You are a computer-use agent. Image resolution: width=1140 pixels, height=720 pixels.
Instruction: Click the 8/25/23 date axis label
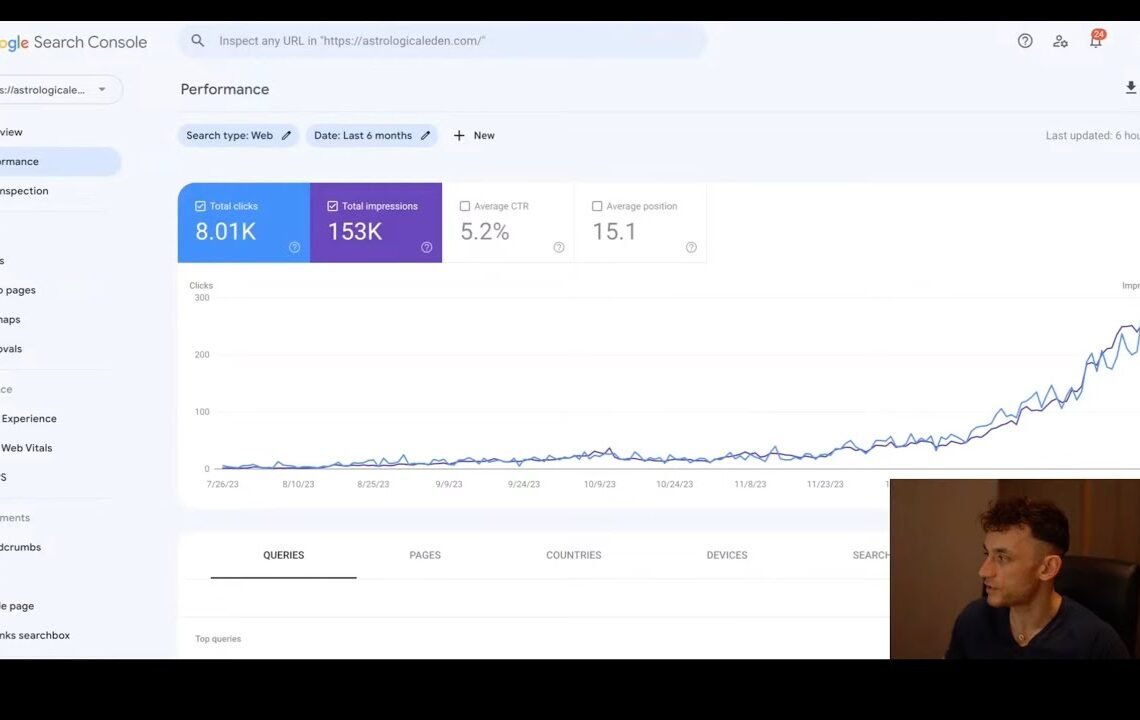click(373, 484)
